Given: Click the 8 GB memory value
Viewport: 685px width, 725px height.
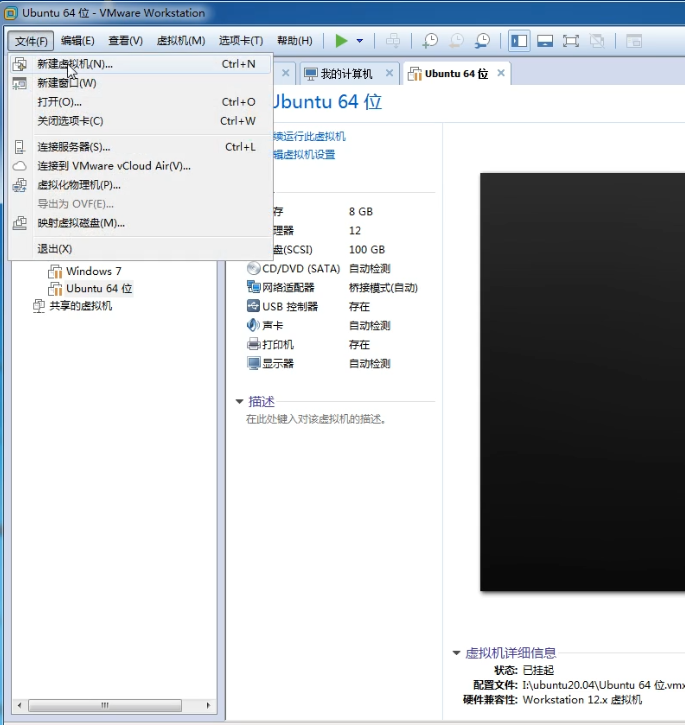Looking at the screenshot, I should [361, 212].
